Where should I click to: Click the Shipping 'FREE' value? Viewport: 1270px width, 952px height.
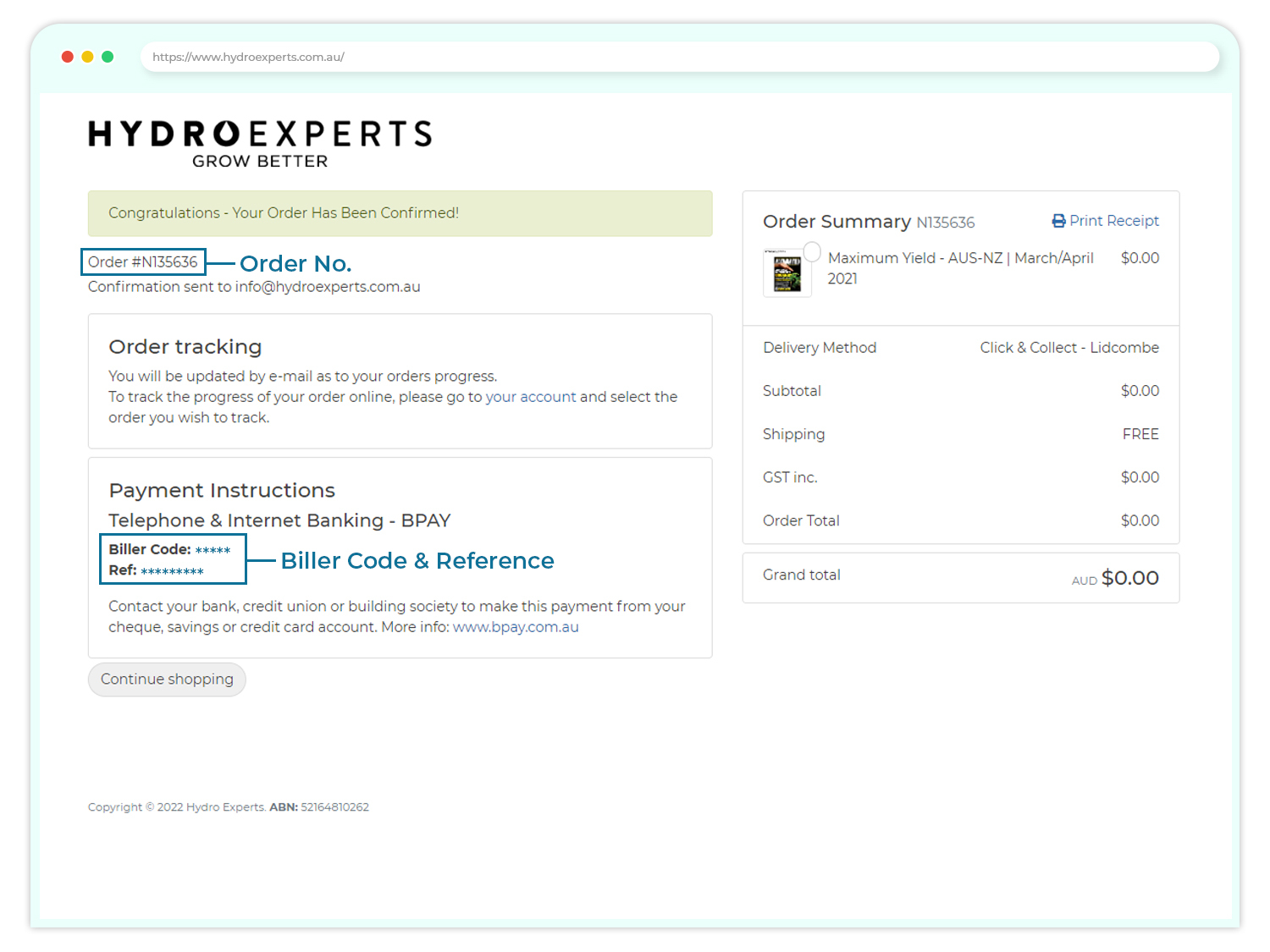click(x=1140, y=434)
